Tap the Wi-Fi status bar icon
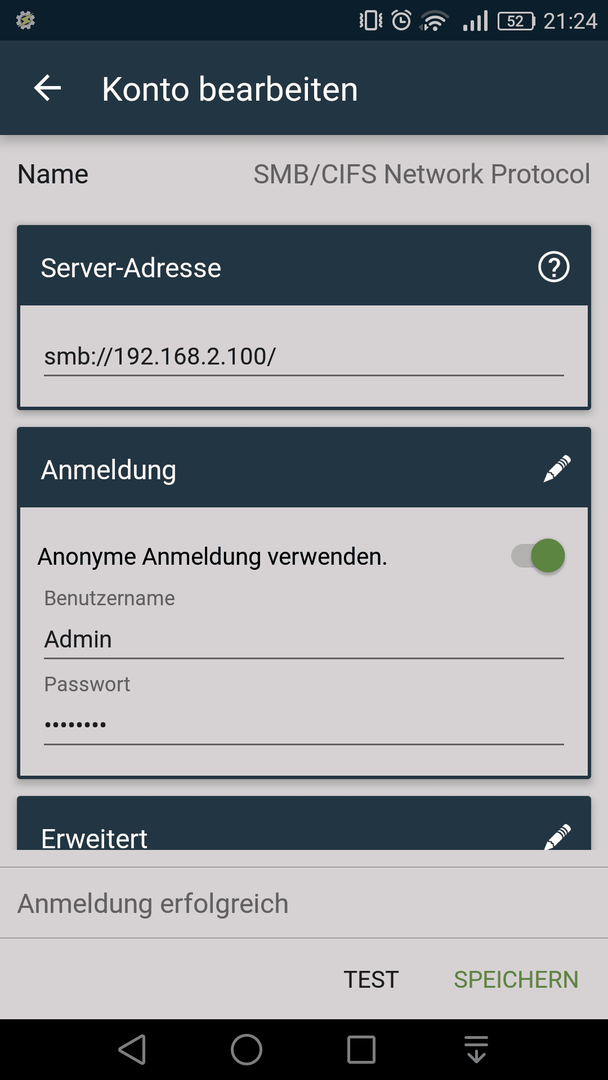Screen dimensions: 608x1080 pyautogui.click(x=434, y=21)
